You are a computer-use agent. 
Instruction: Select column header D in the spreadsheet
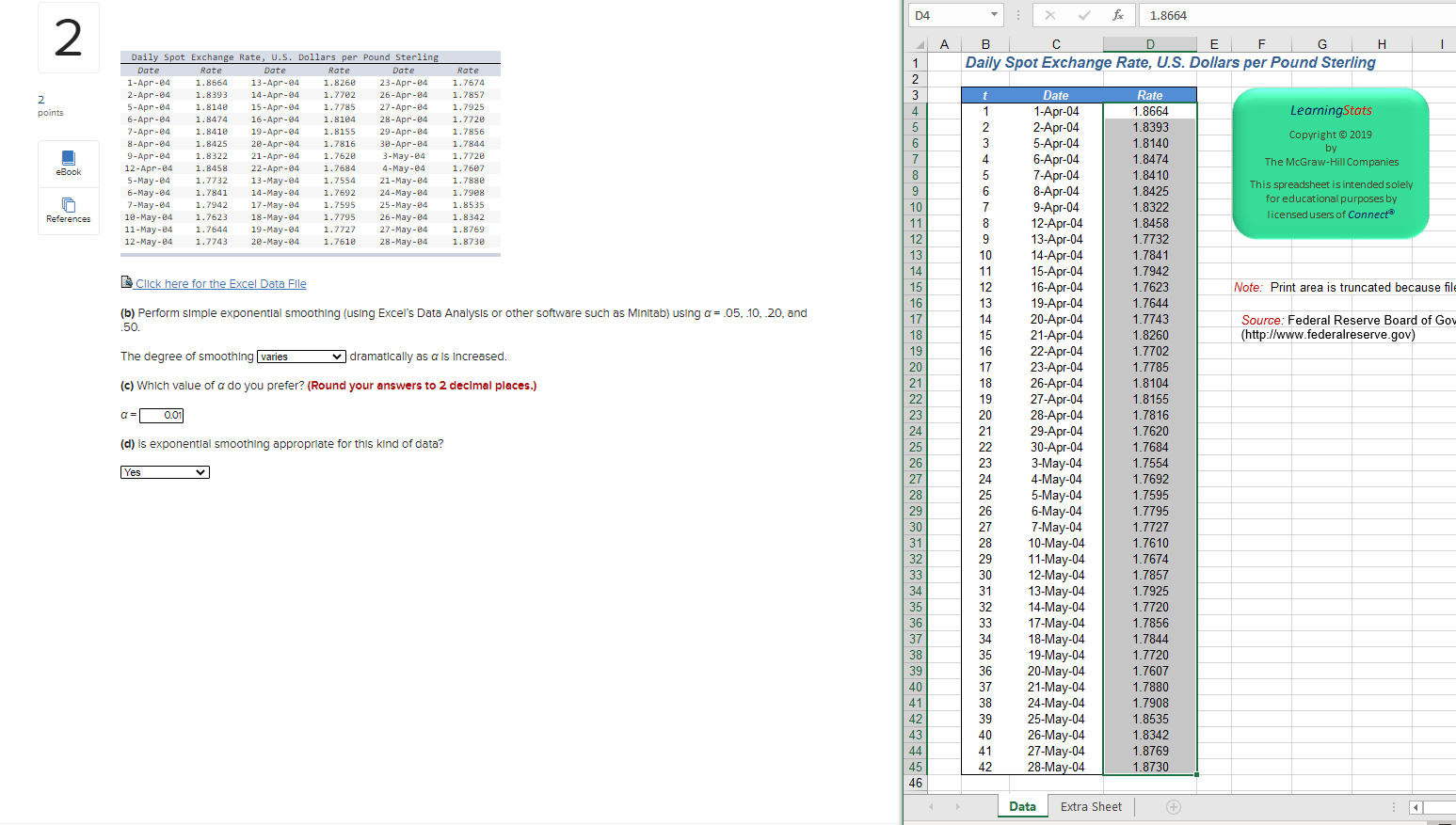tap(1149, 43)
